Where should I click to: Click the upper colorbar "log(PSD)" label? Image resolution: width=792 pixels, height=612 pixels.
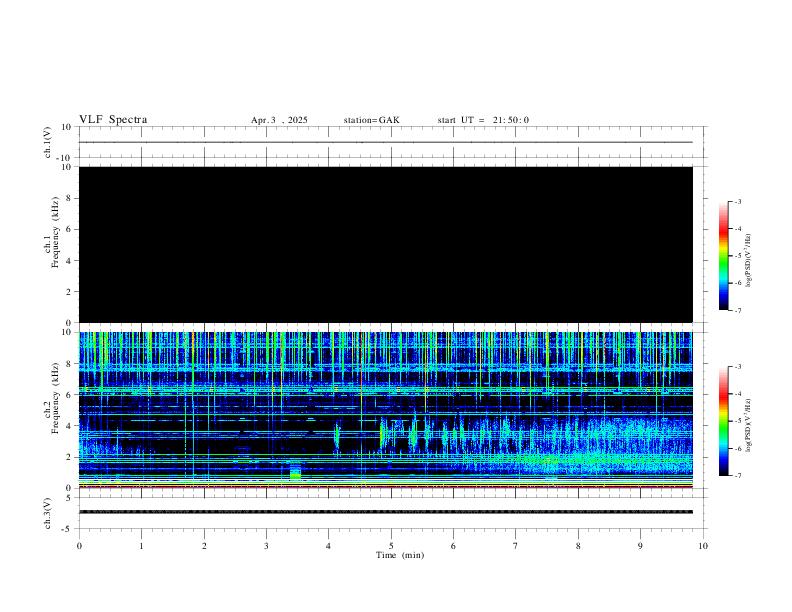point(748,260)
